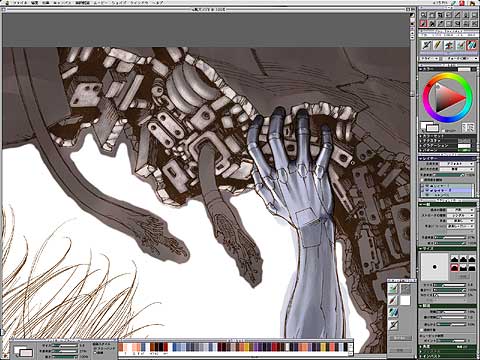The width and height of the screenshot is (480, 360).
Task: Expand the Gradation section in art materials
Action: coord(421,146)
